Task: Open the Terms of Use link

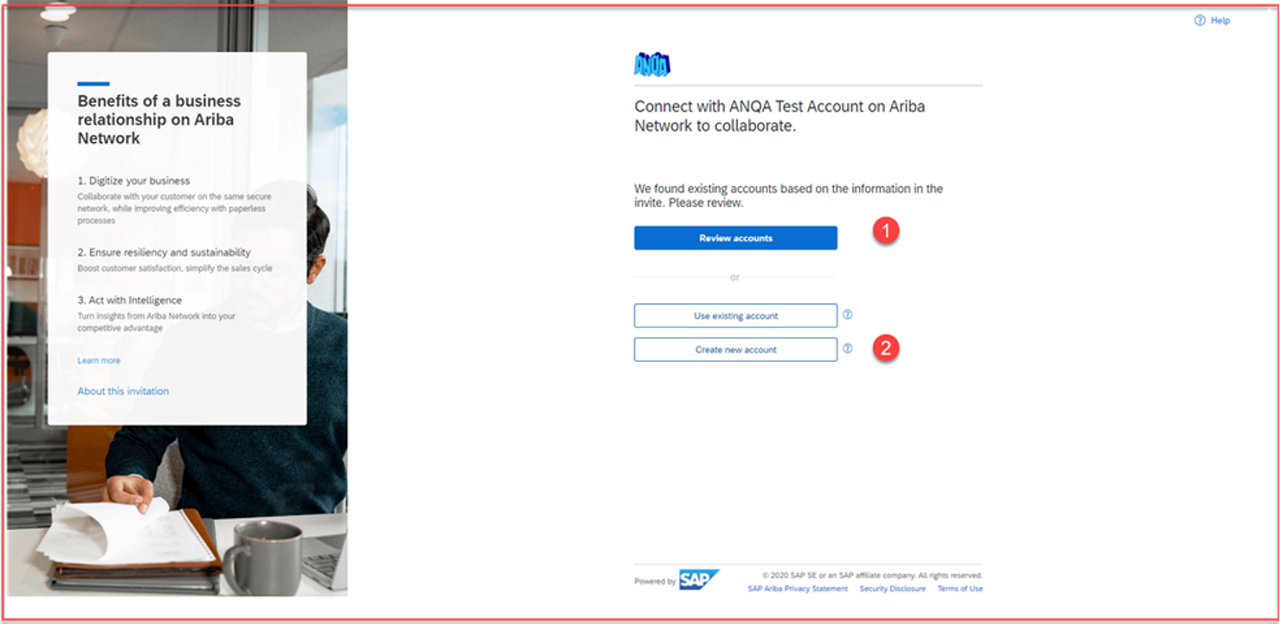Action: [959, 588]
